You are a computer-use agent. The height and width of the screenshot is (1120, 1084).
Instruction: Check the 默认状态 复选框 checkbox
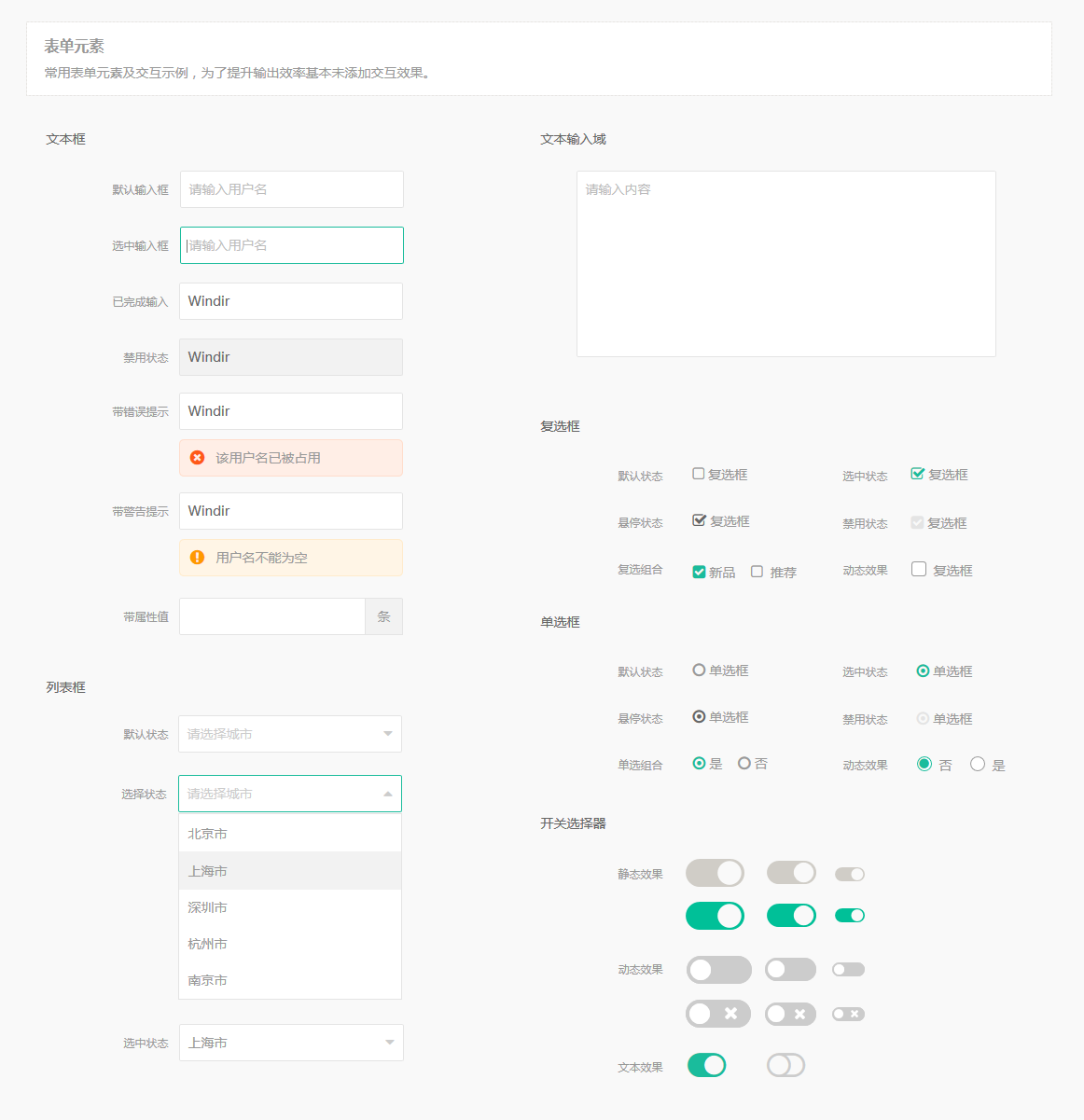click(x=699, y=474)
